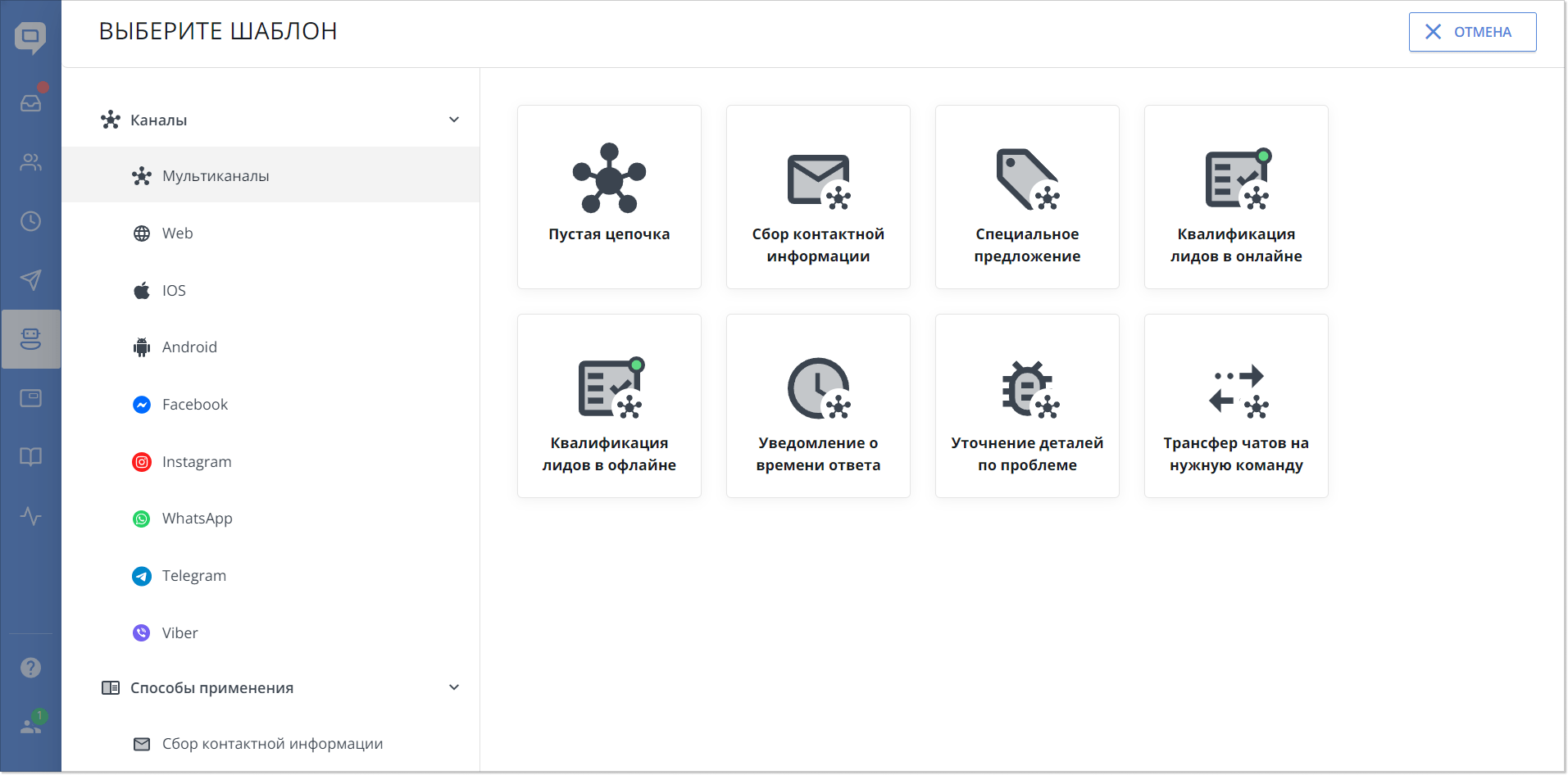Image resolution: width=1568 pixels, height=775 pixels.
Task: Open the contacts people icon in sidebar
Action: (30, 162)
